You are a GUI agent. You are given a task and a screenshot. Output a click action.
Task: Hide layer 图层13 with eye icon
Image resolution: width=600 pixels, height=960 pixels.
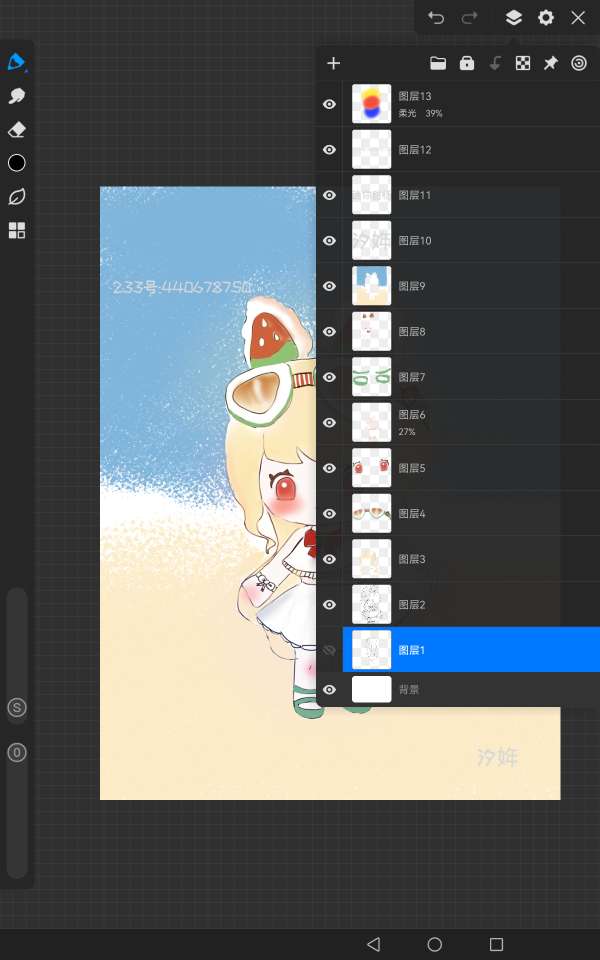(329, 104)
